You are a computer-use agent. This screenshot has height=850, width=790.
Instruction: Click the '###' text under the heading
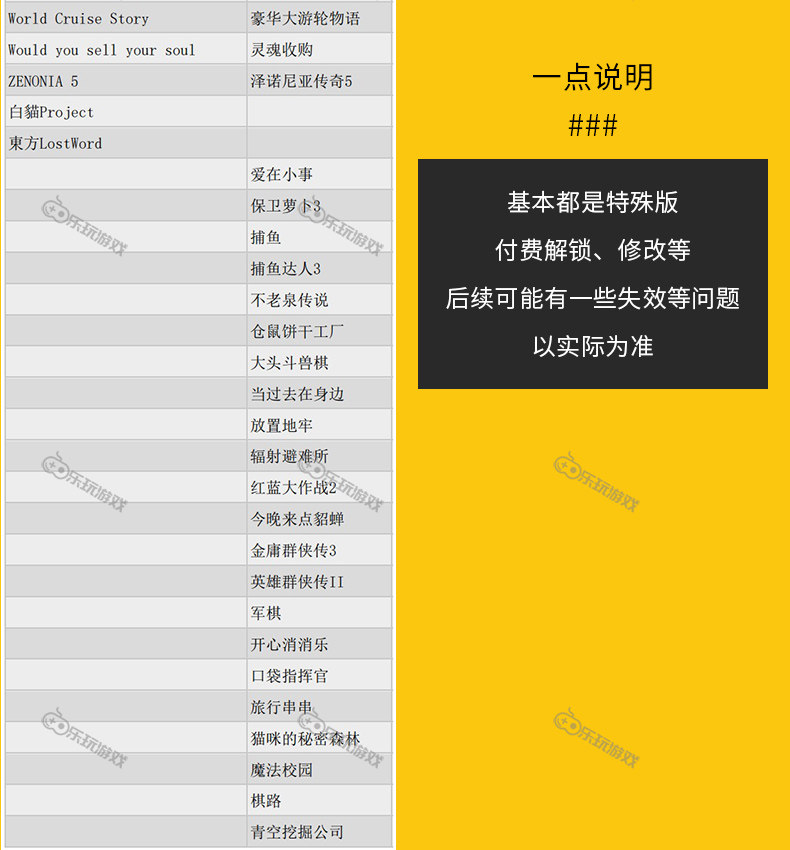tap(593, 125)
